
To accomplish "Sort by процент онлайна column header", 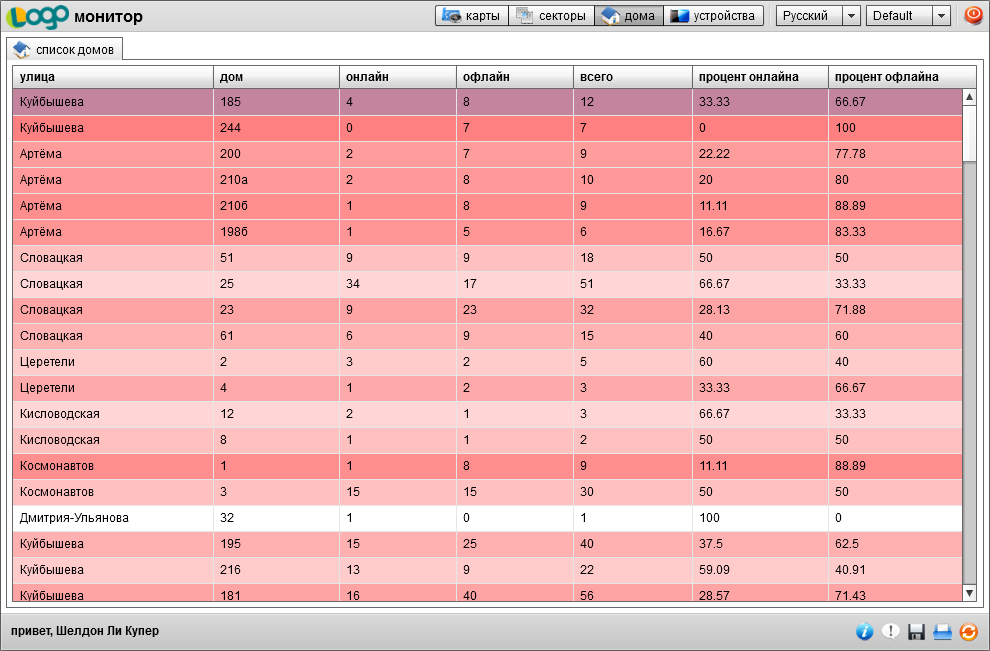I will point(760,77).
